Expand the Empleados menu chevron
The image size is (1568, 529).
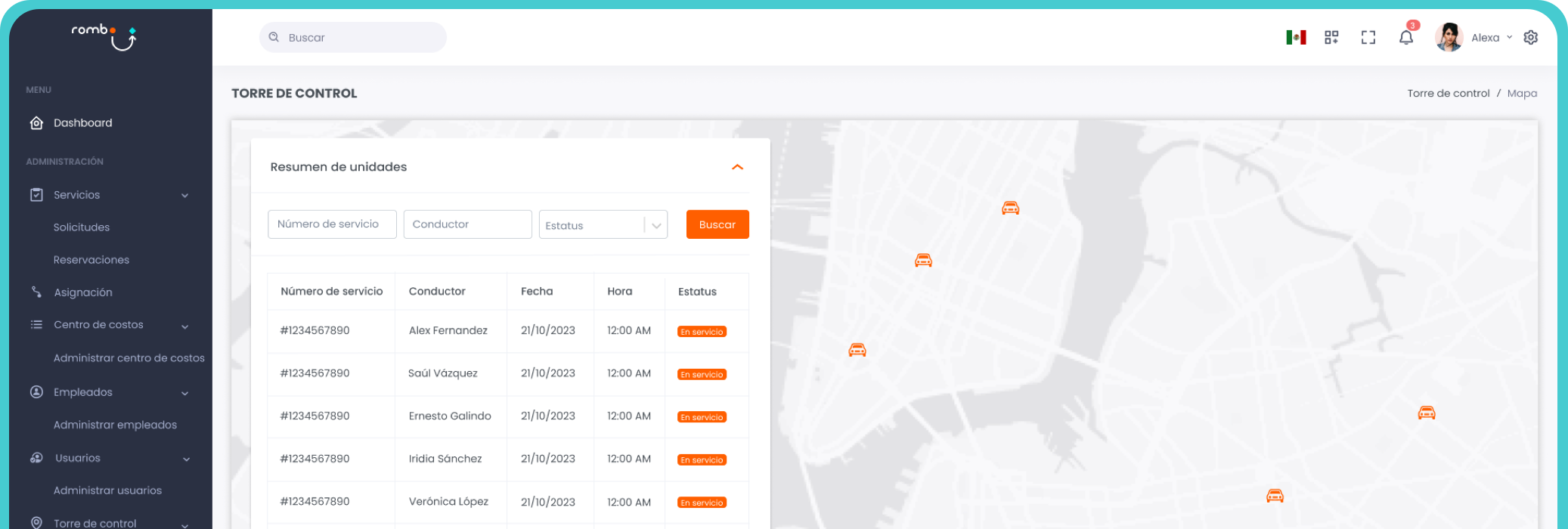click(x=185, y=393)
